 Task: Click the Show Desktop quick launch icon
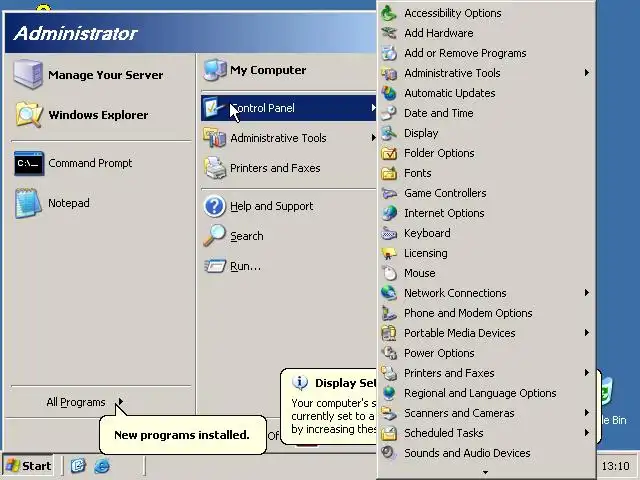pyautogui.click(x=78, y=466)
